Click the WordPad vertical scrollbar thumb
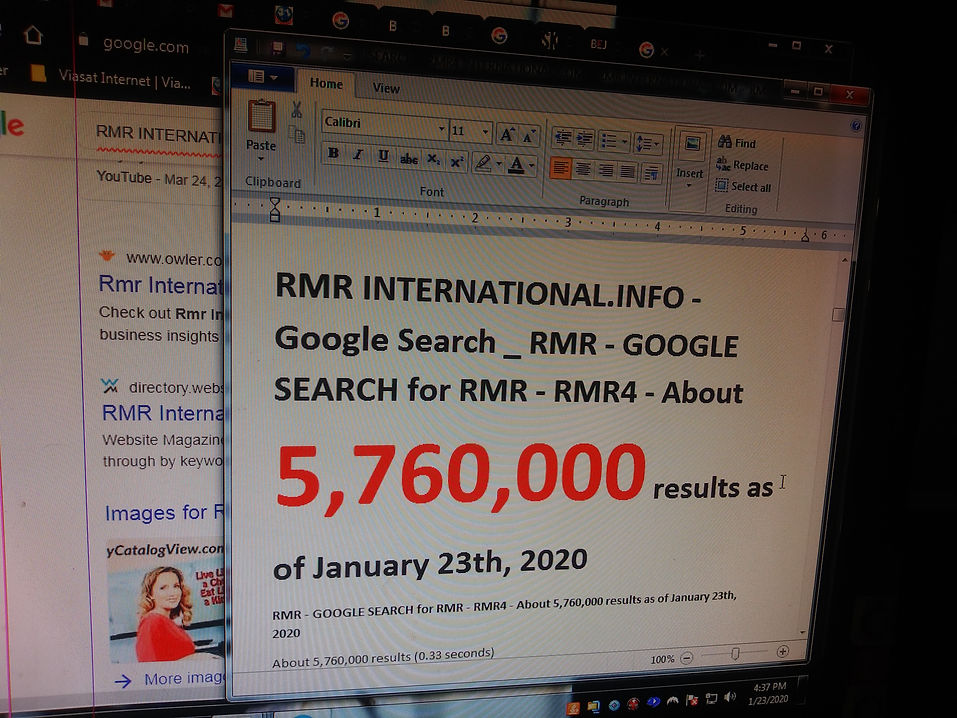Viewport: 957px width, 718px height. pos(839,314)
